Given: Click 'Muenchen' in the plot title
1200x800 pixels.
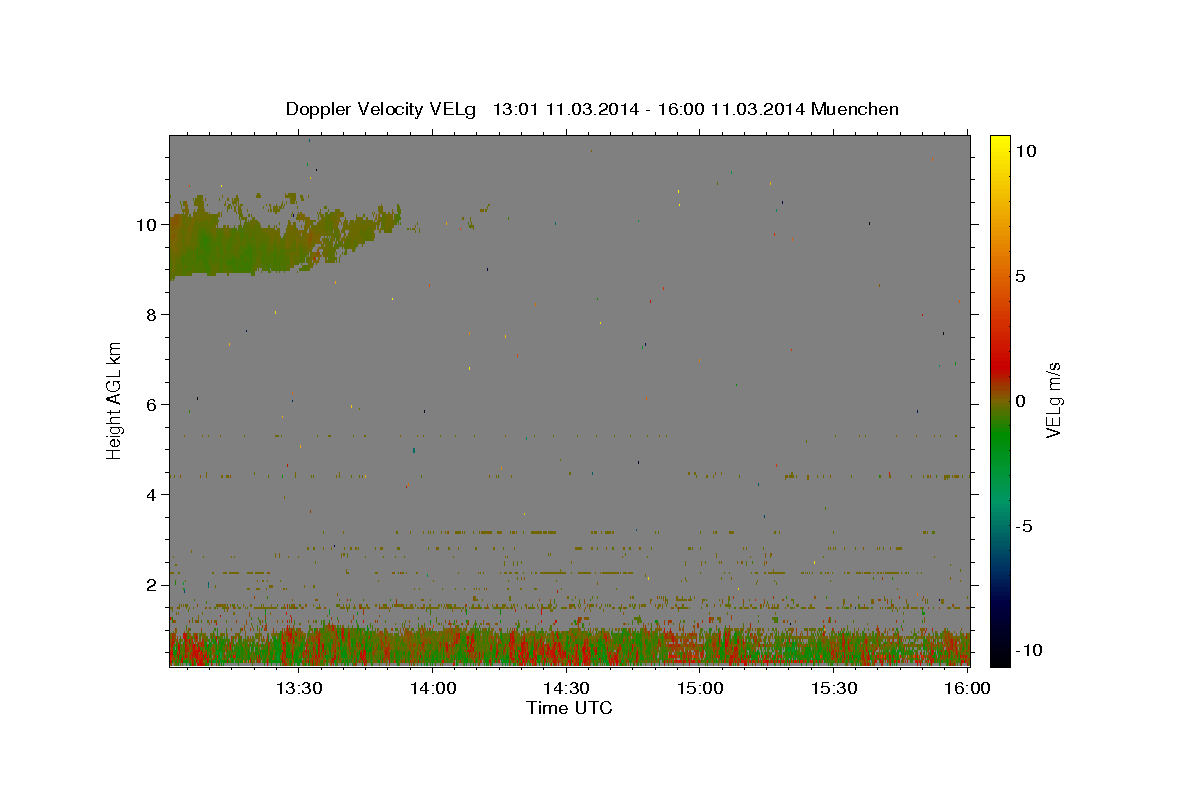Looking at the screenshot, I should pos(855,109).
